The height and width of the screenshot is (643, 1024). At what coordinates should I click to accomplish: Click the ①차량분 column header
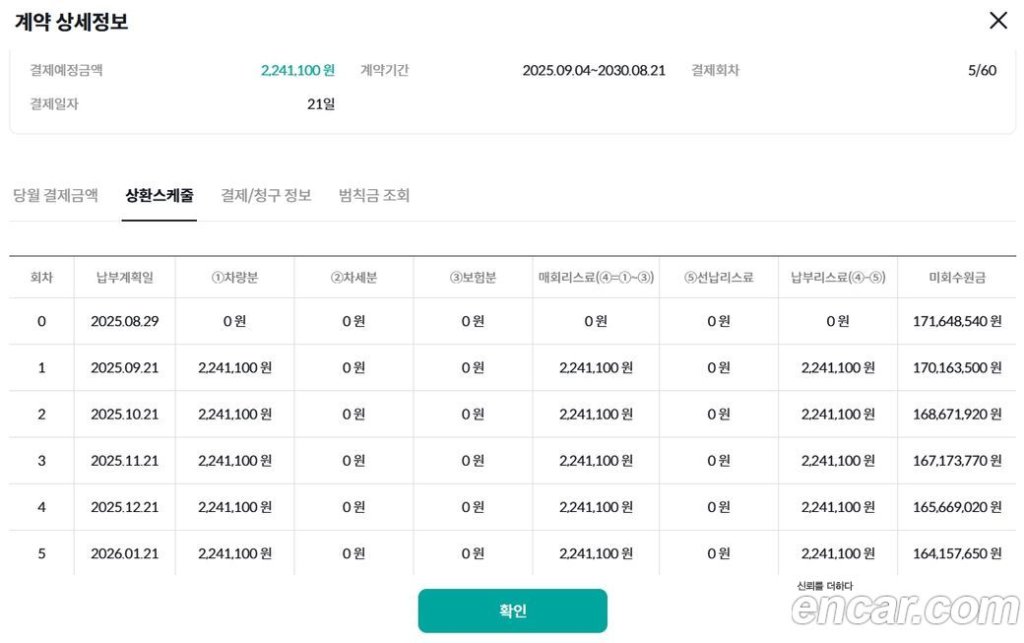coord(234,277)
